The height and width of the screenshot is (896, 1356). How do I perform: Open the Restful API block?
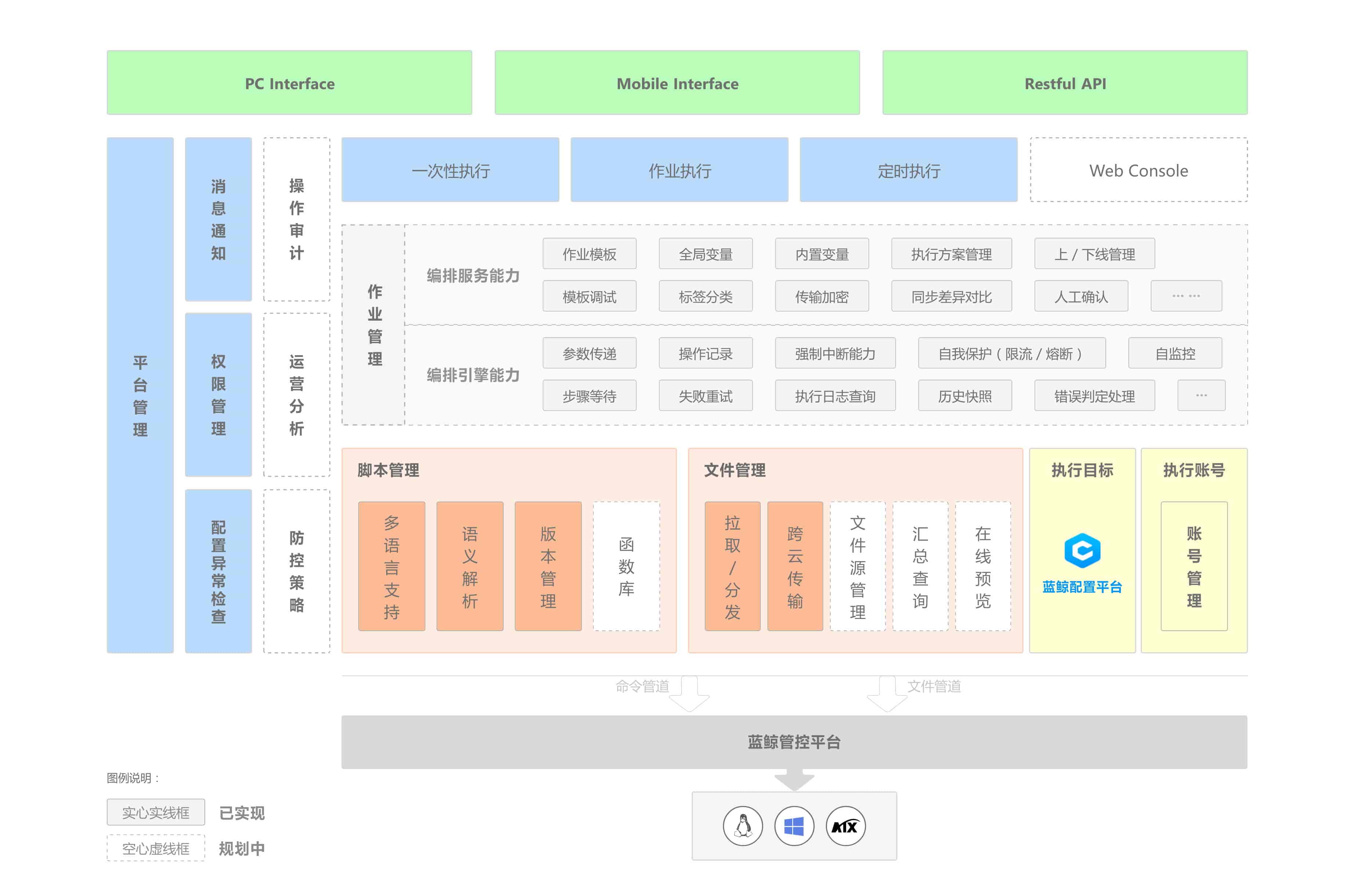tap(1065, 83)
